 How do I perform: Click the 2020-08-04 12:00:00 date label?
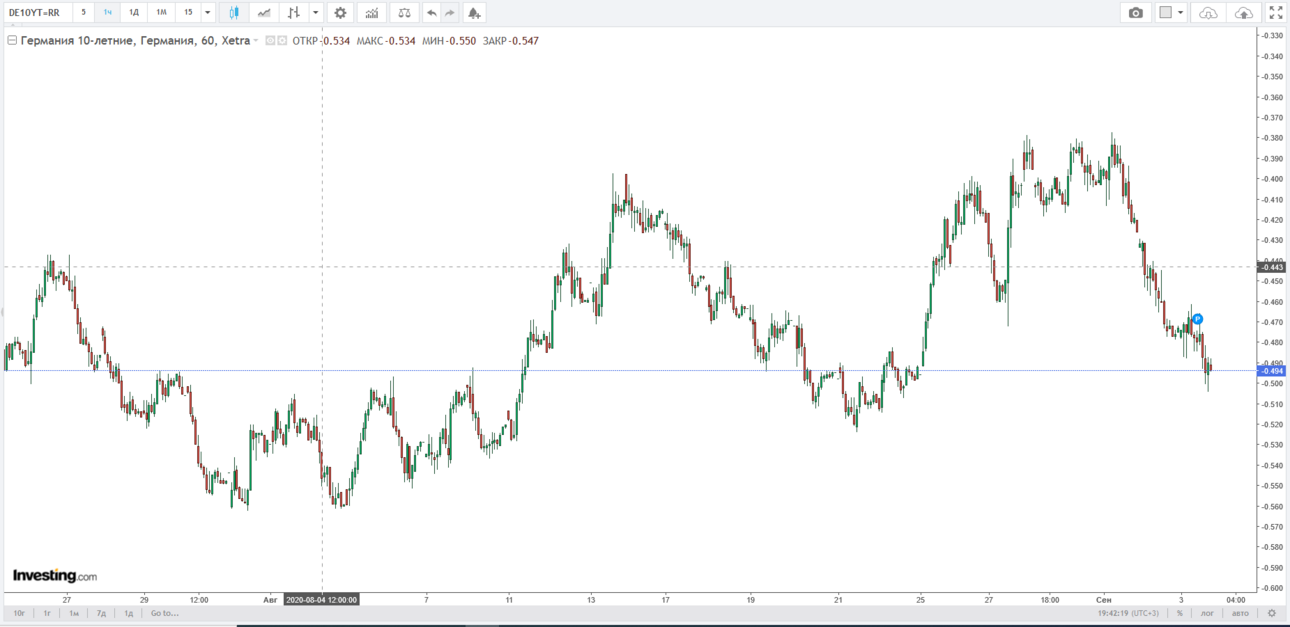(x=321, y=600)
